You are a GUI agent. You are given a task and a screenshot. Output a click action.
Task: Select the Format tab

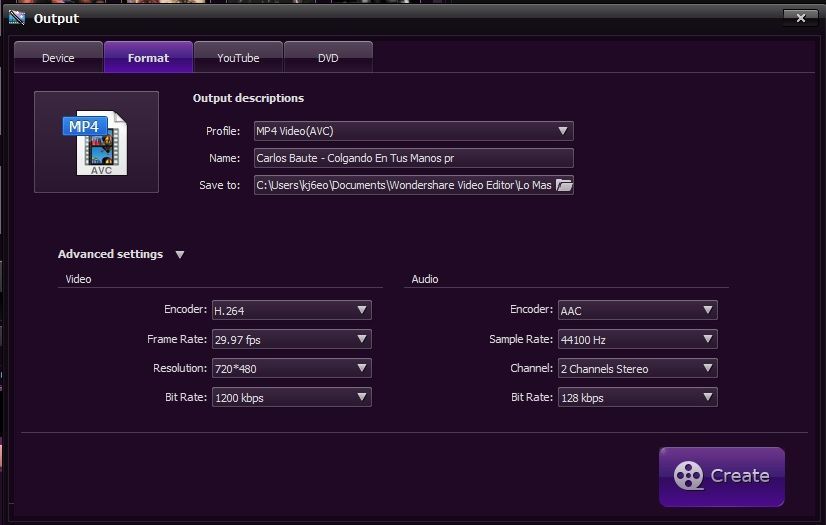tap(148, 58)
